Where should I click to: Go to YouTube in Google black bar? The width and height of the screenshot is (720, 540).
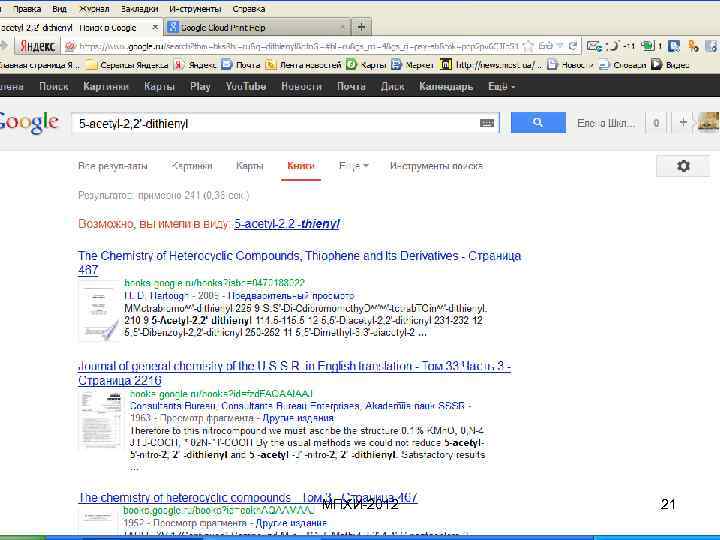[x=246, y=86]
